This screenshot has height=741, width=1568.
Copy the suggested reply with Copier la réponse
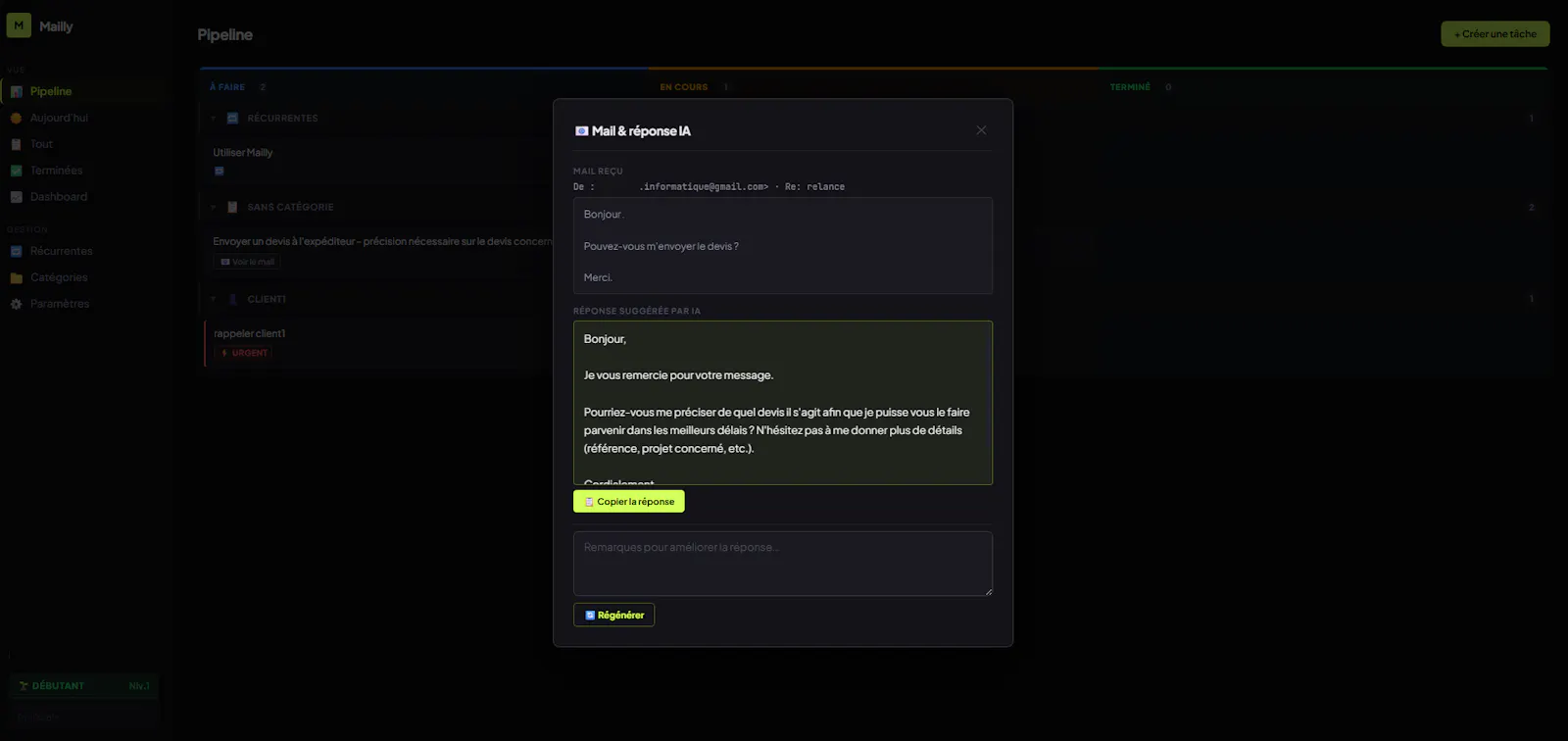coord(628,501)
